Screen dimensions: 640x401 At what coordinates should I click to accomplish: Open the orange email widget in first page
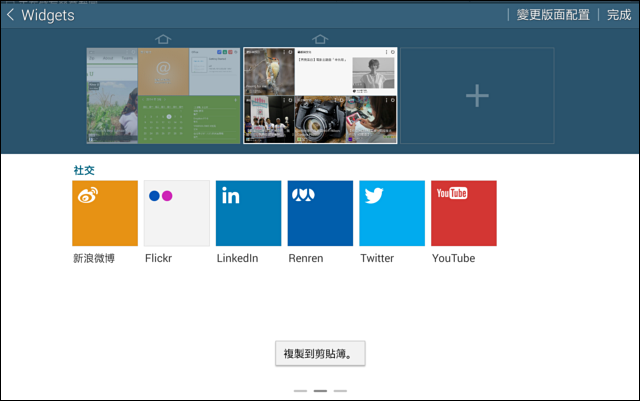[x=163, y=71]
